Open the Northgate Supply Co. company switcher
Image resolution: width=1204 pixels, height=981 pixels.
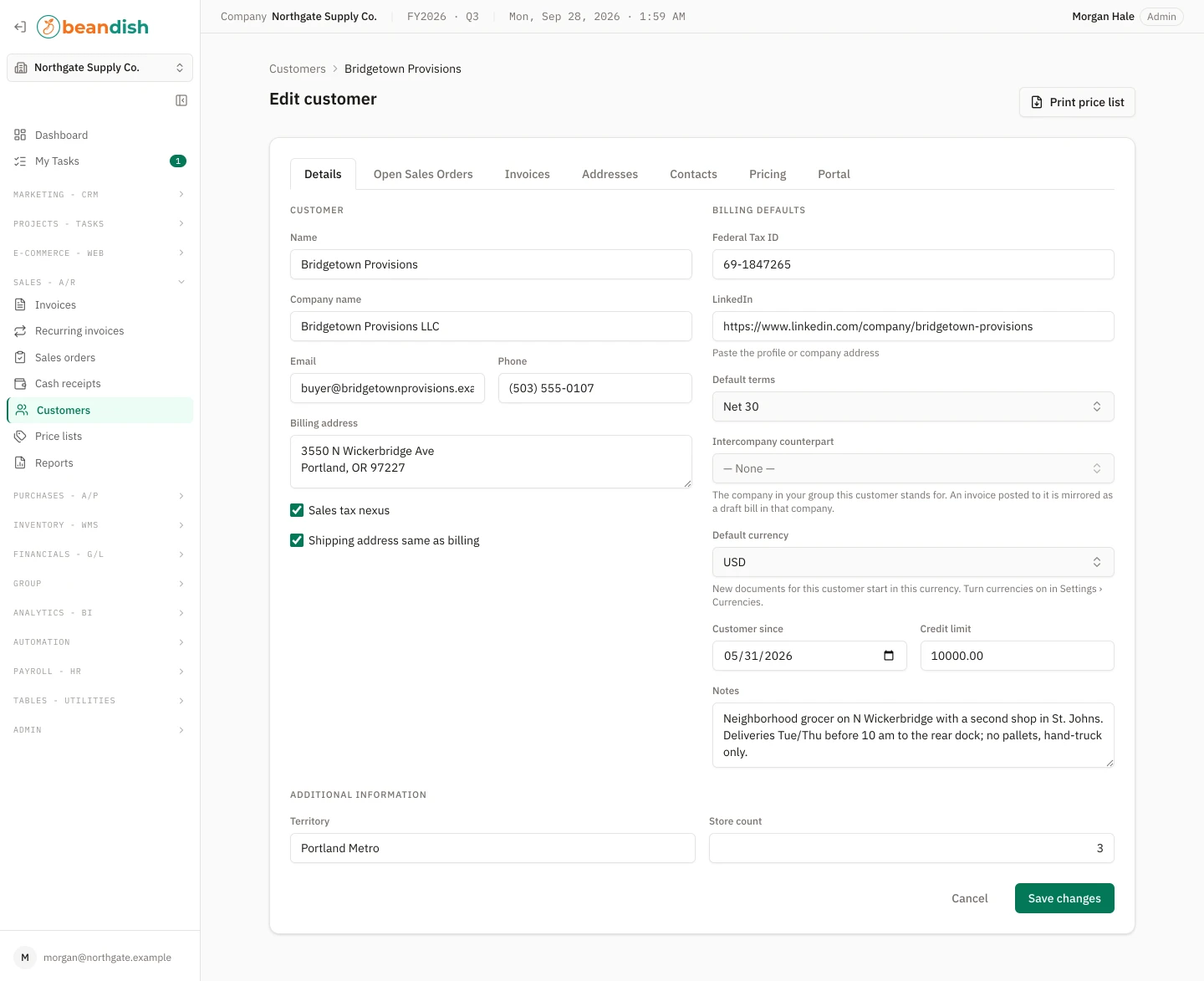pyautogui.click(x=99, y=68)
